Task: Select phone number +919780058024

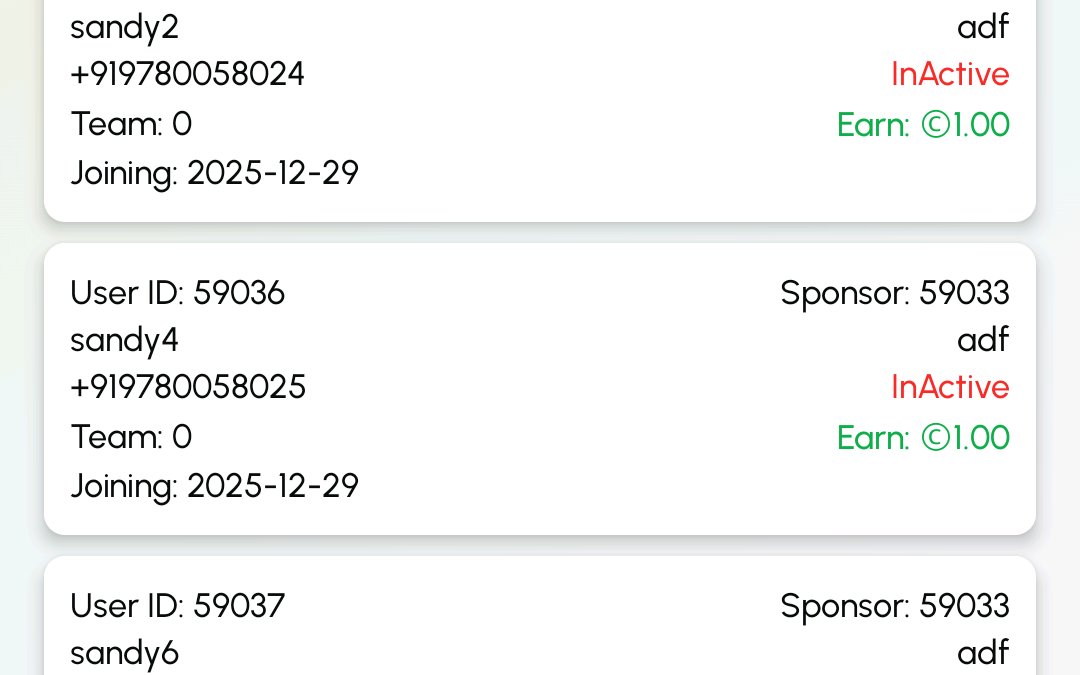Action: coord(187,75)
